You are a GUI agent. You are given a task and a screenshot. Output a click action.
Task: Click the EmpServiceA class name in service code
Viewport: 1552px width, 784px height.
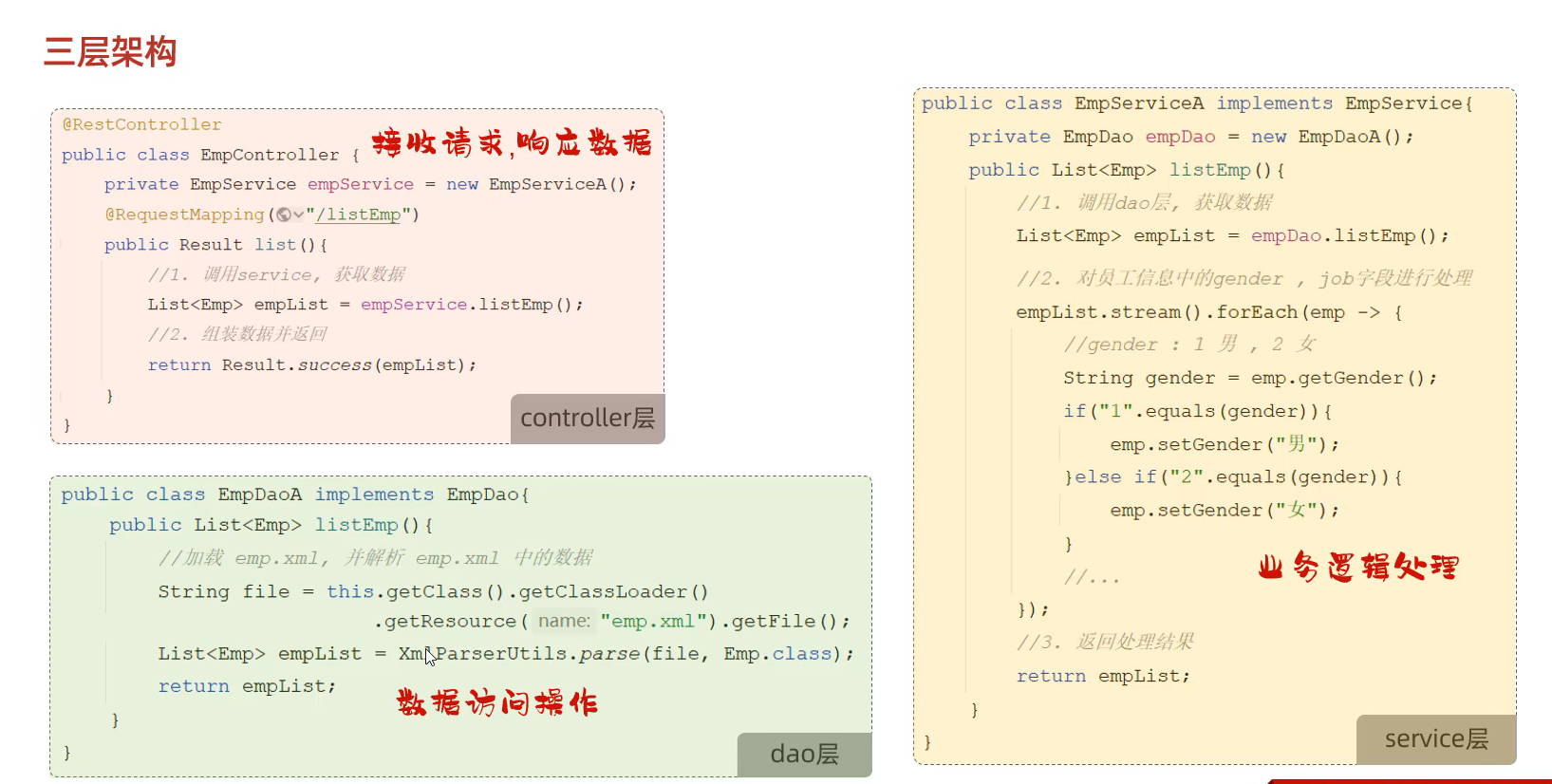(1138, 103)
